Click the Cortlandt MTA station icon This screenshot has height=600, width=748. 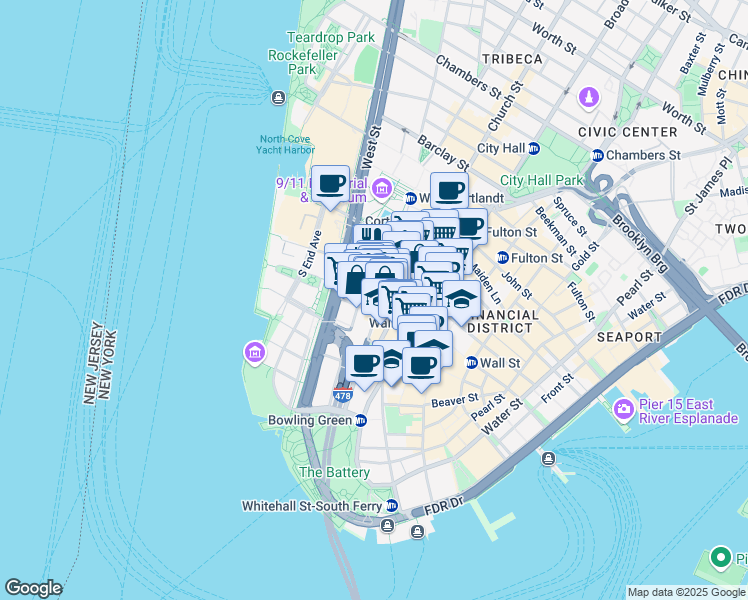click(411, 199)
